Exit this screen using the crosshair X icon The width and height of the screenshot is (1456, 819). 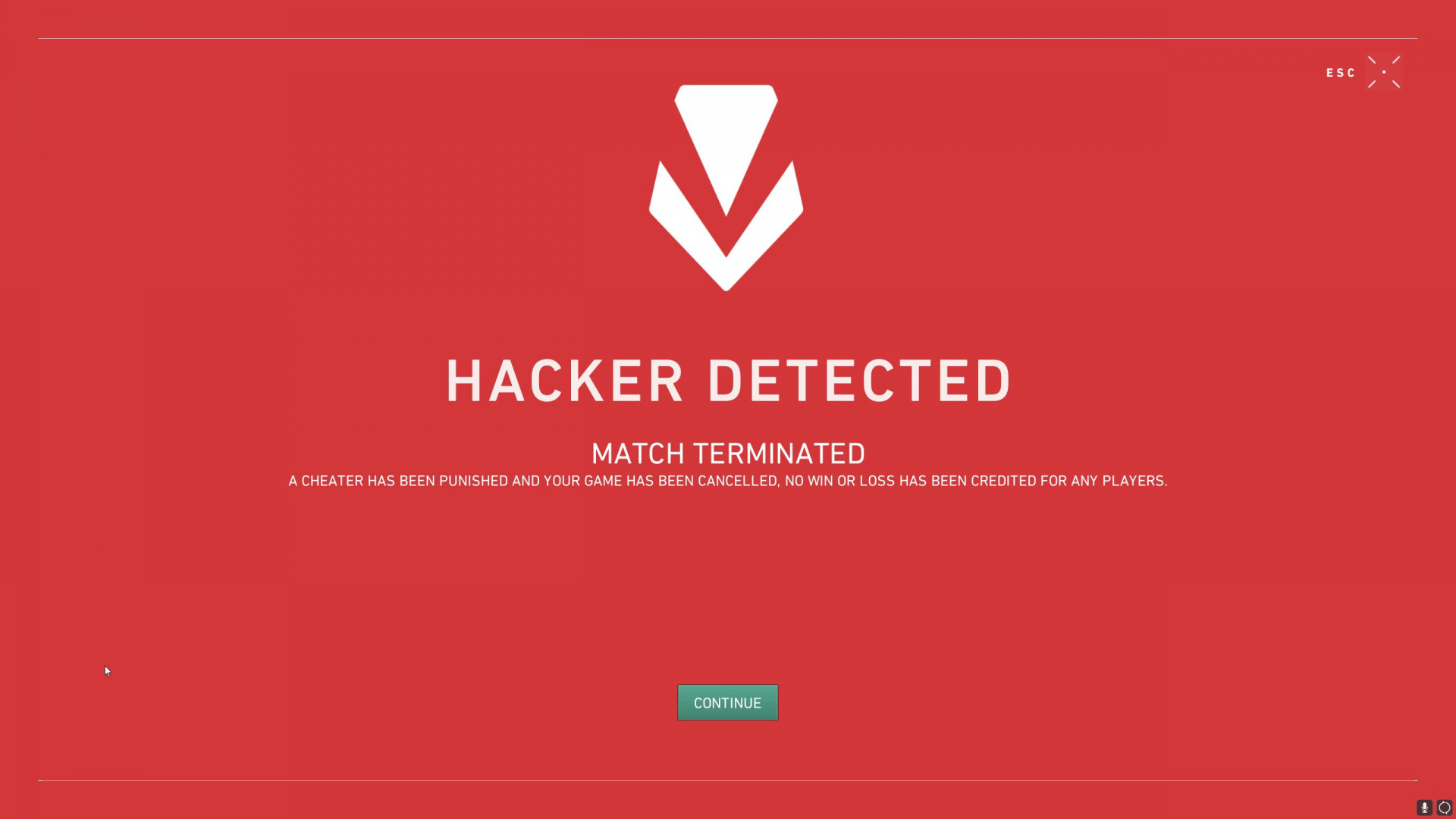tap(1384, 72)
